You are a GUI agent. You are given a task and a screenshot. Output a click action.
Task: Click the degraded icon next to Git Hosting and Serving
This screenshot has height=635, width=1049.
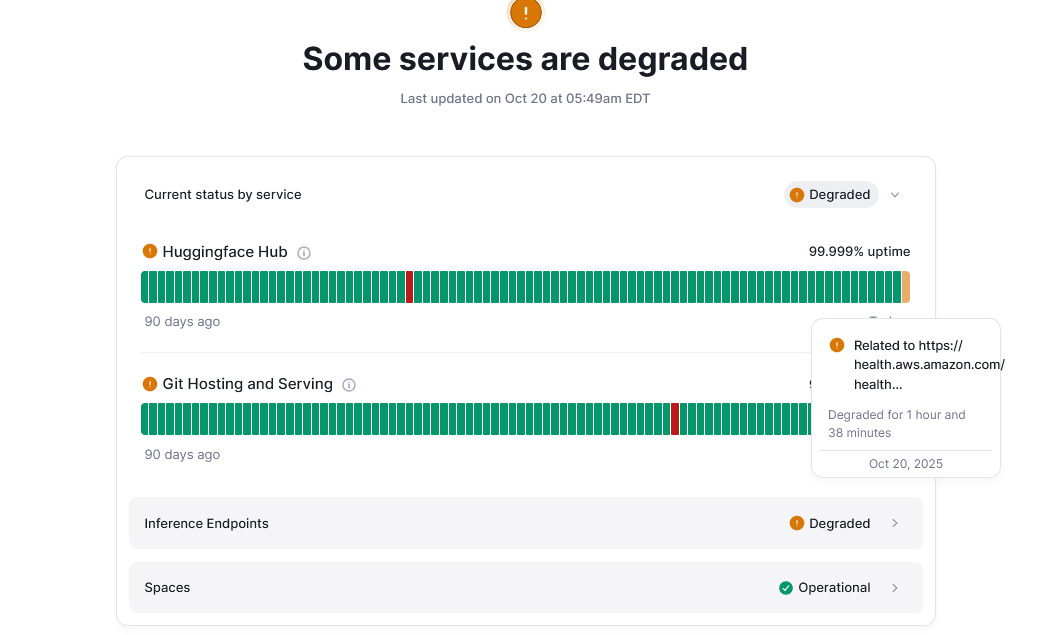(x=150, y=383)
